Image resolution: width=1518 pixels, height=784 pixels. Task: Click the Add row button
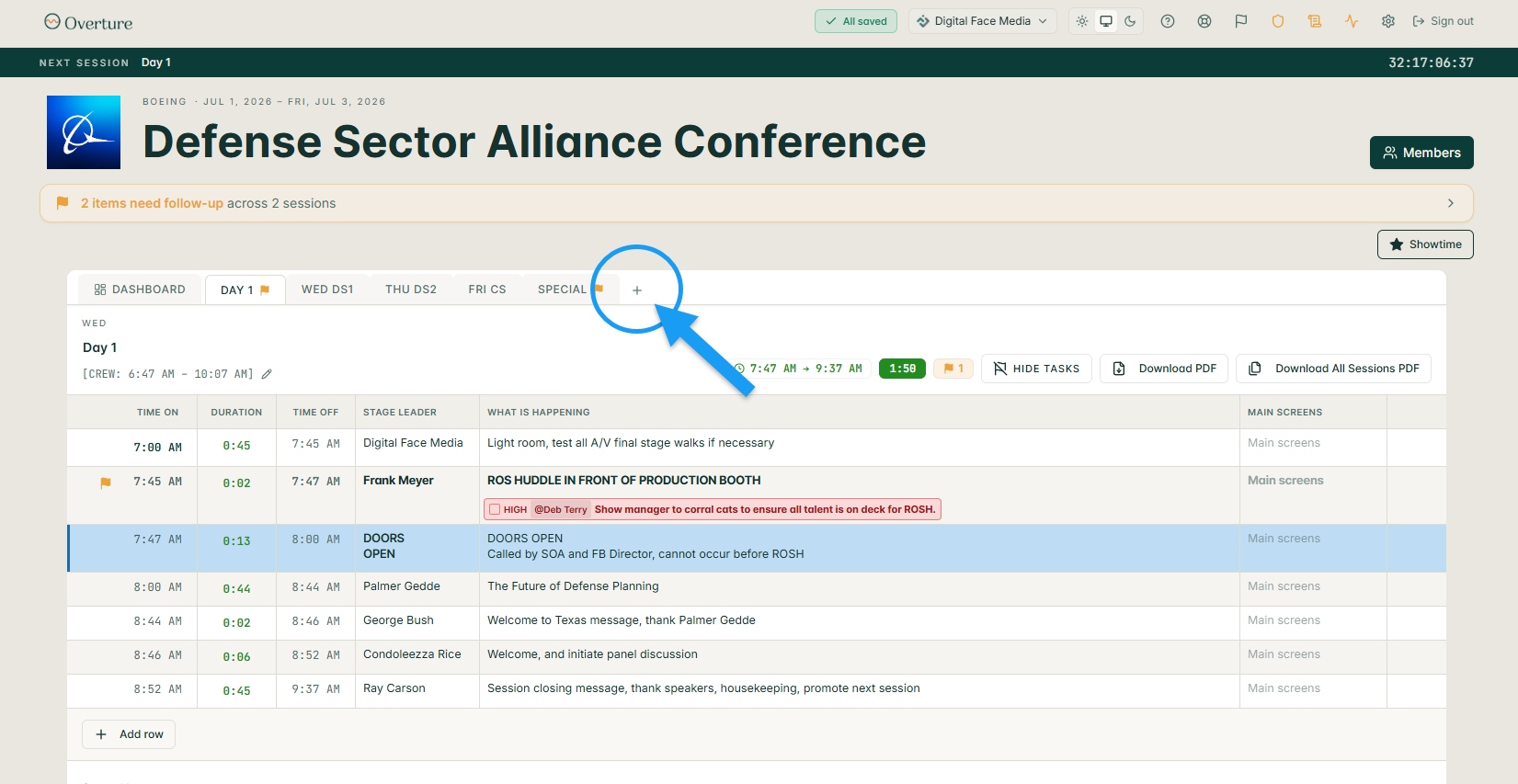tap(129, 734)
